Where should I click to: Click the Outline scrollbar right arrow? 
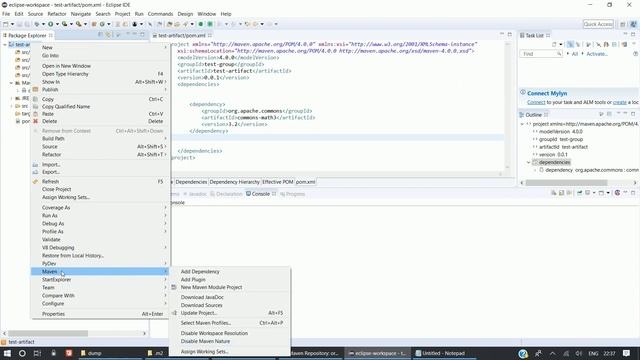pyautogui.click(x=635, y=183)
